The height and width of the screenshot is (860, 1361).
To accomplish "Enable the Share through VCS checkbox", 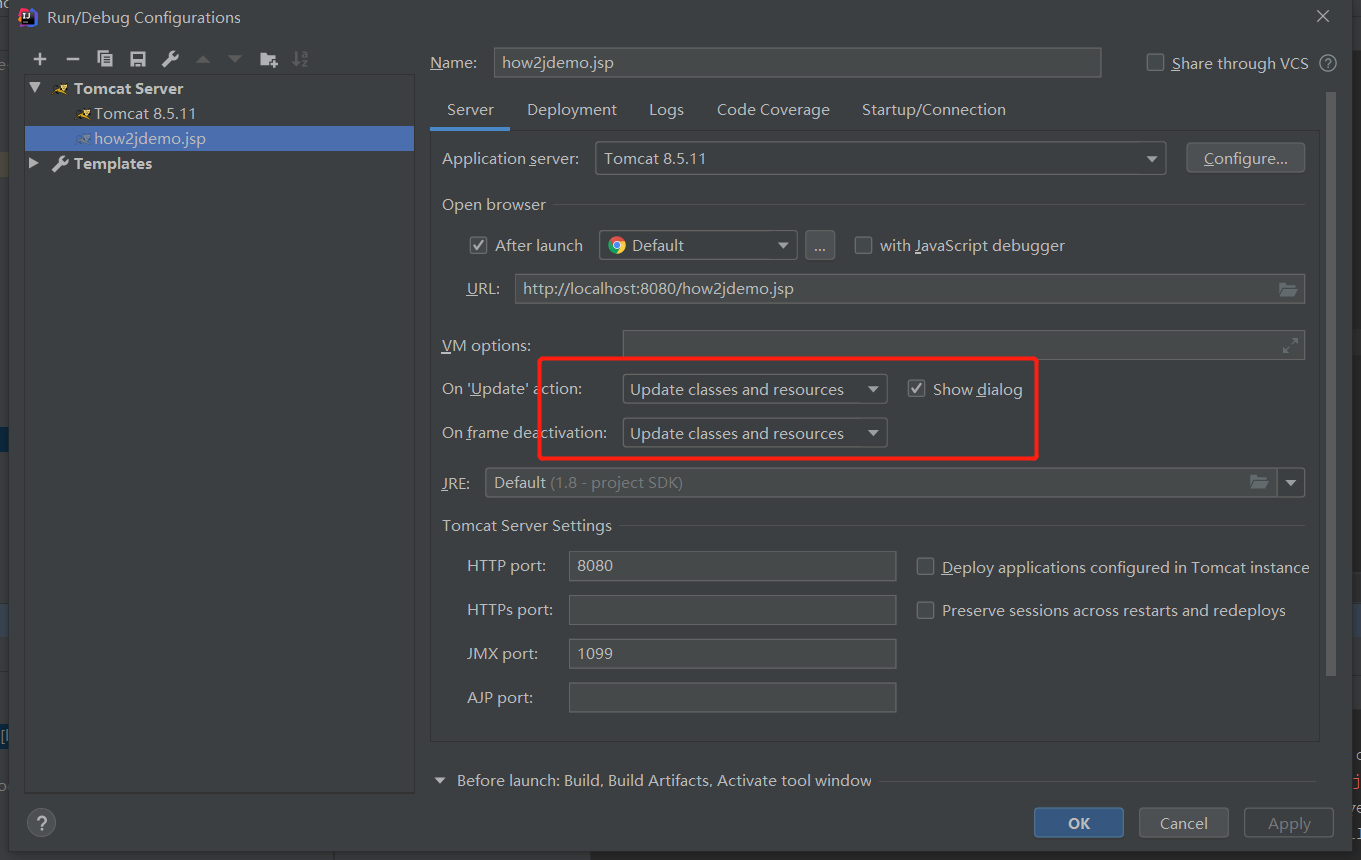I will pos(1155,62).
